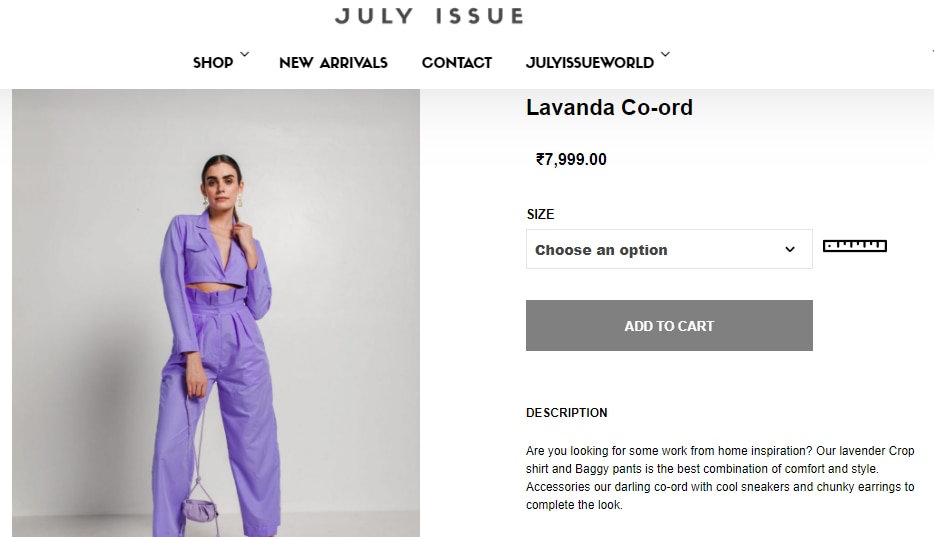Open the size guide ruler icon
934x537 pixels.
coord(855,246)
